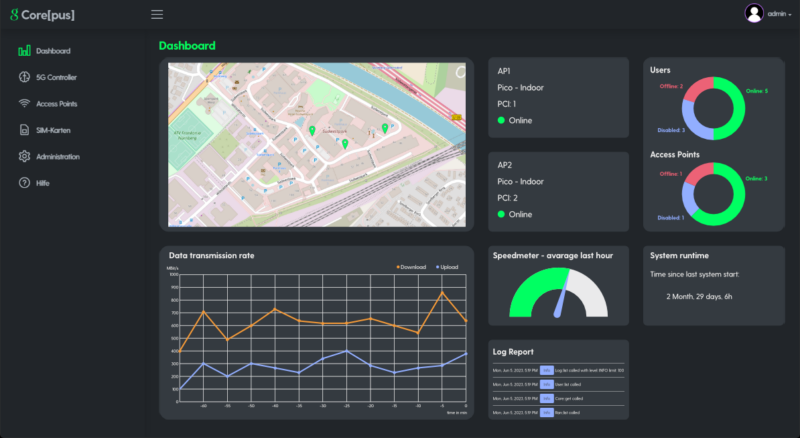
Task: Click the Core[pus] logo
Action: coord(44,14)
